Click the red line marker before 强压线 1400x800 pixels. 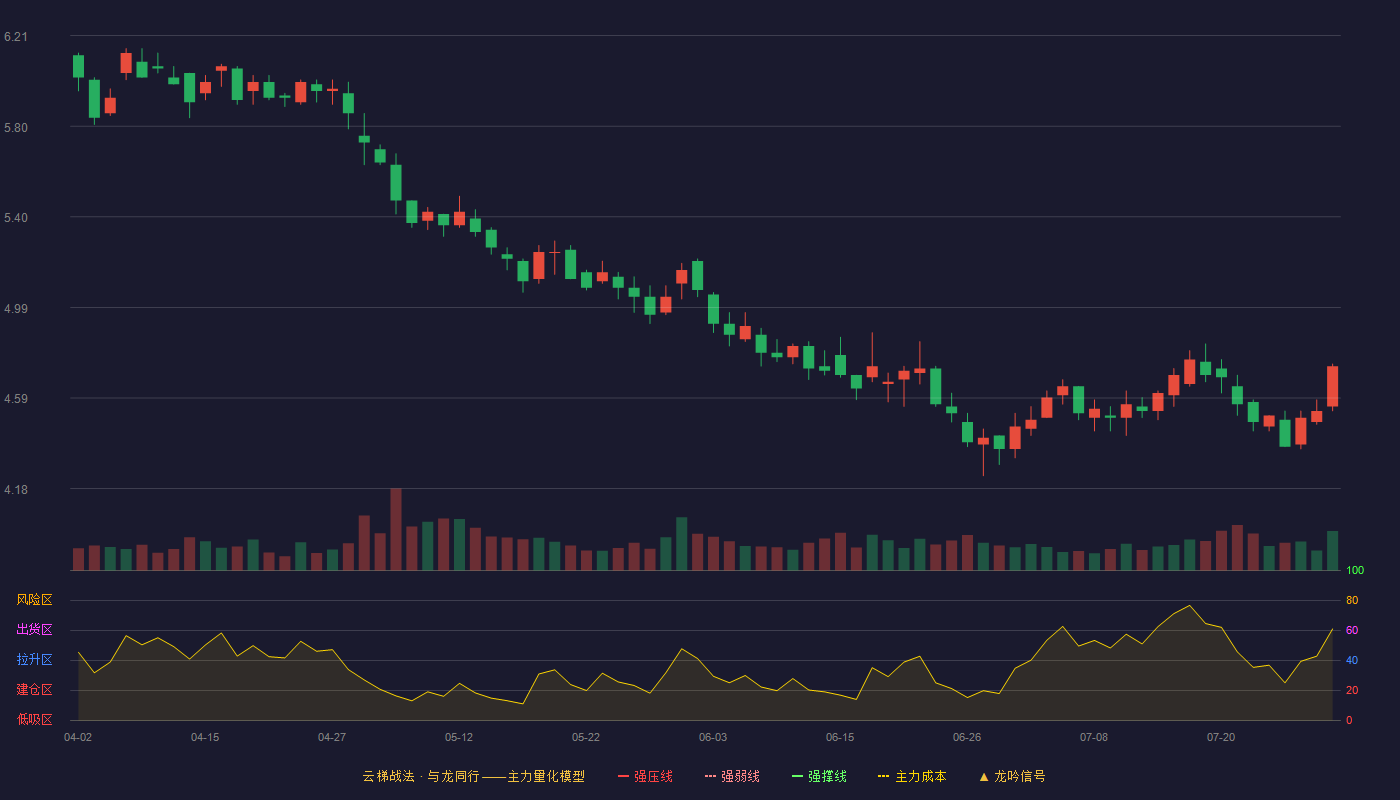click(x=624, y=776)
